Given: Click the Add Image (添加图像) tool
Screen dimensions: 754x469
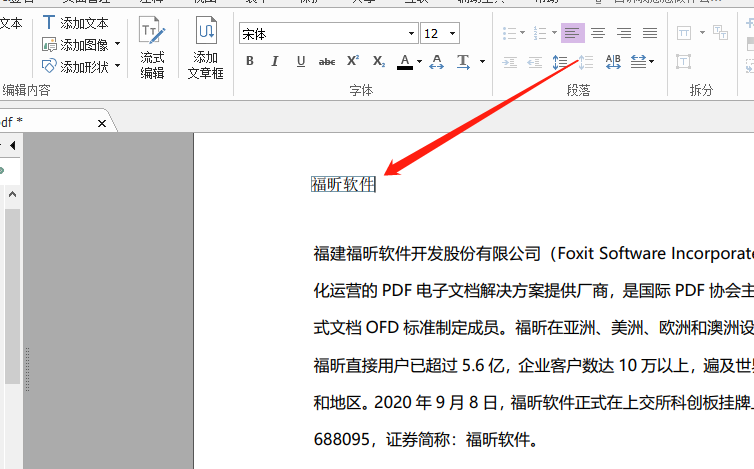Looking at the screenshot, I should tap(75, 45).
